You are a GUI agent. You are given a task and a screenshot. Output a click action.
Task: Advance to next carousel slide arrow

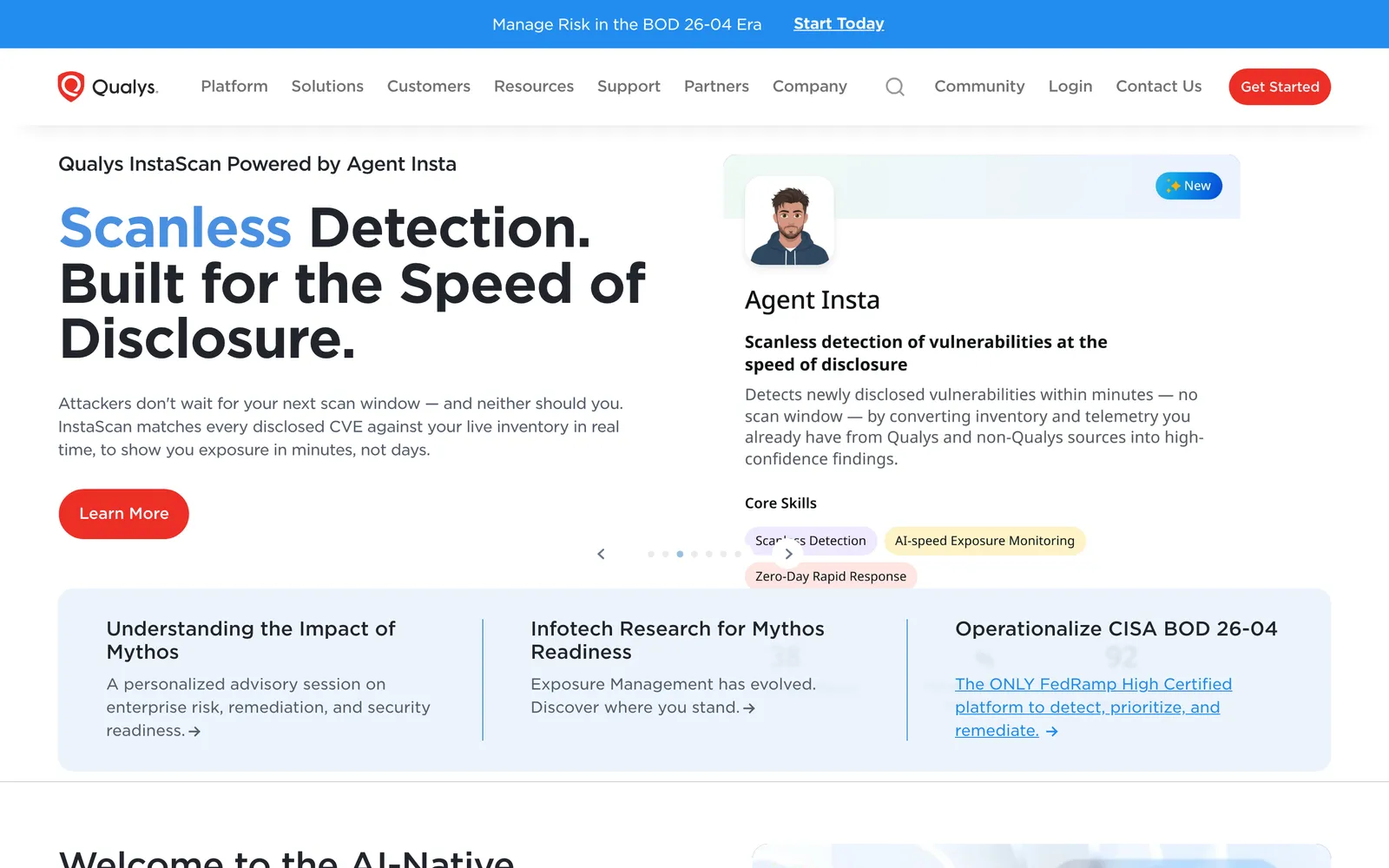point(788,554)
